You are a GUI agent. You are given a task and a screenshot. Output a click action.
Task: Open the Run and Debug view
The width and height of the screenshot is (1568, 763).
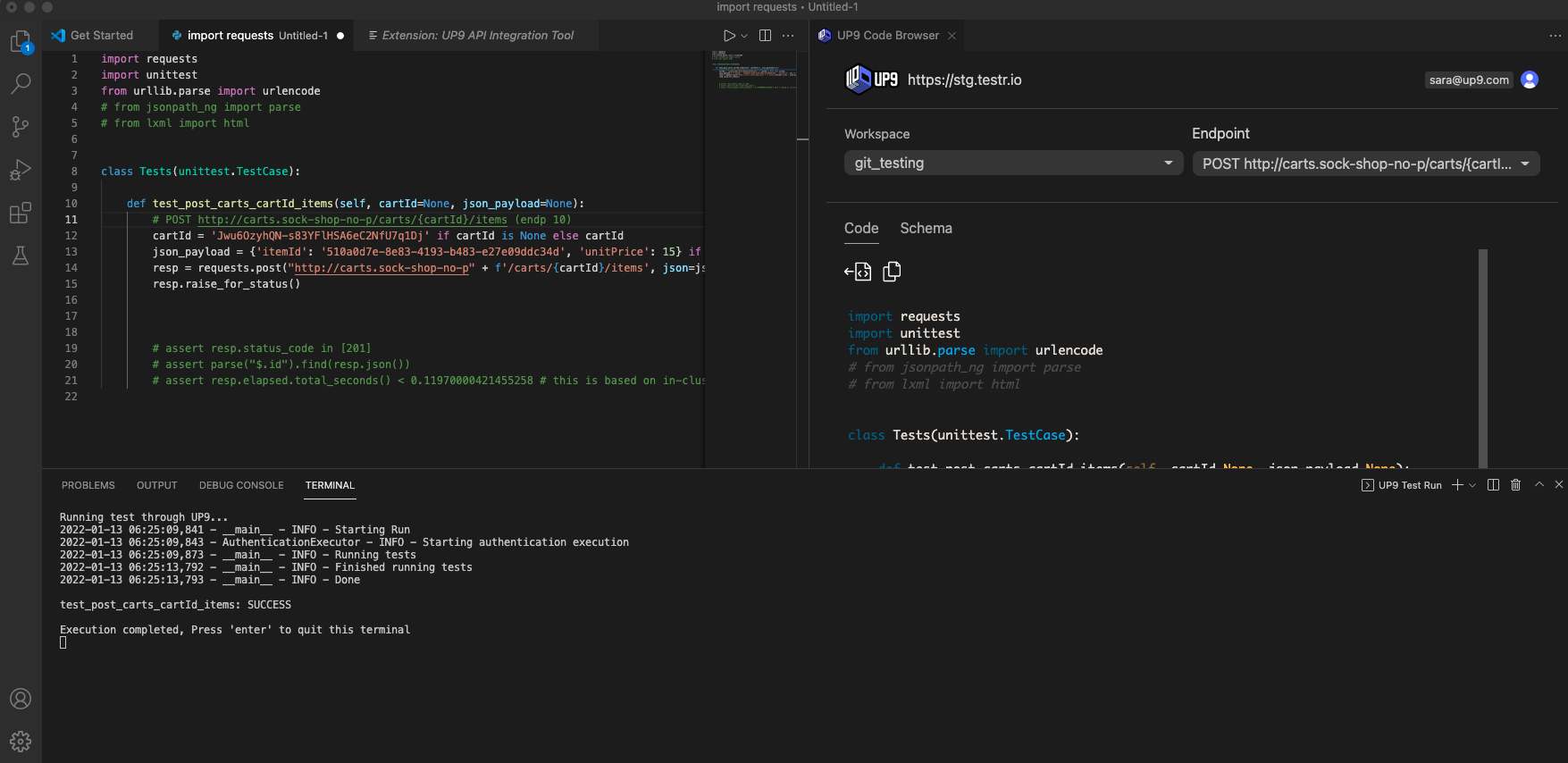[21, 170]
